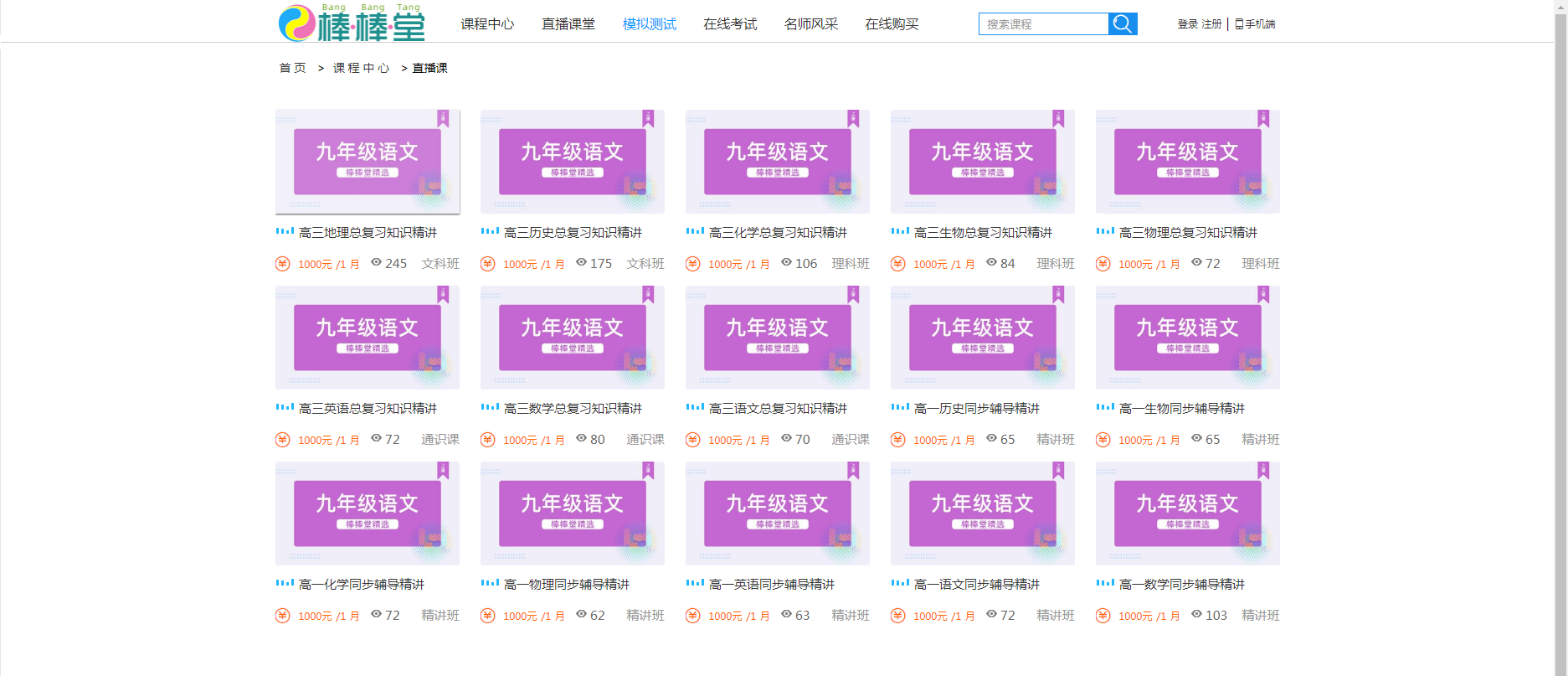Open the 课程中心 menu
The image size is (1568, 676).
tap(487, 24)
